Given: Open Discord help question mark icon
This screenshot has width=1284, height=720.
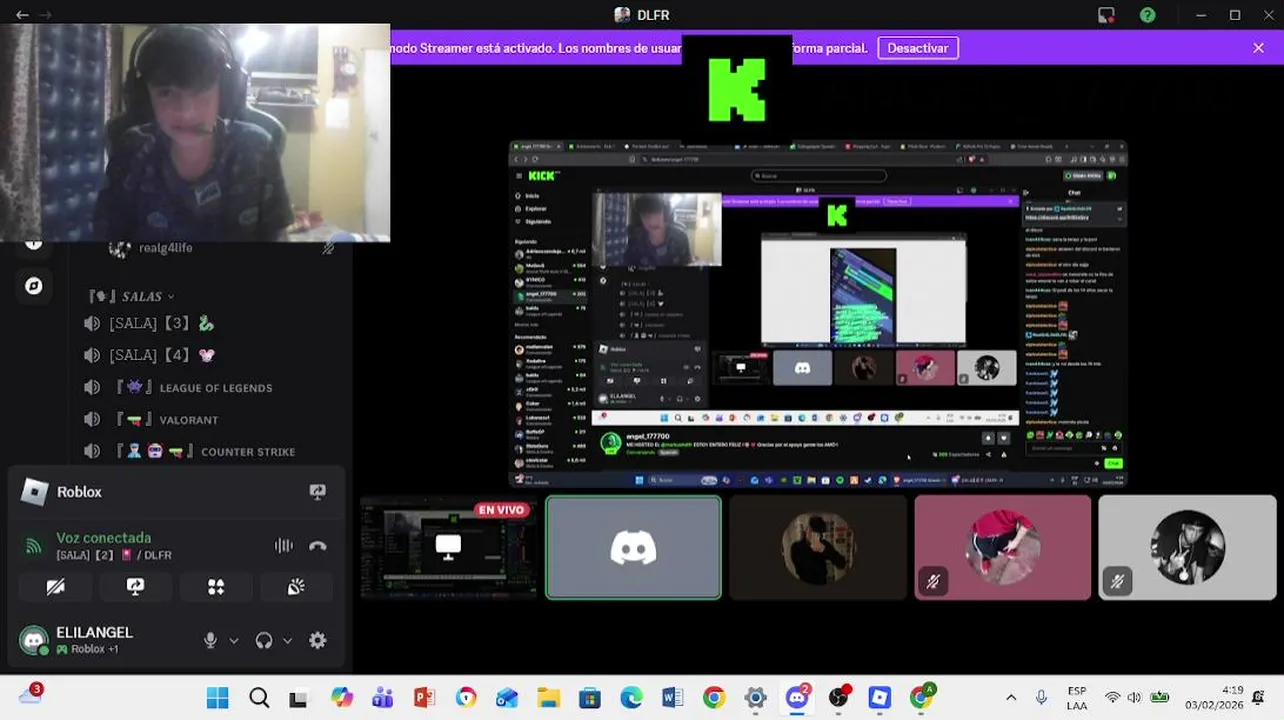Looking at the screenshot, I should pos(1147,15).
